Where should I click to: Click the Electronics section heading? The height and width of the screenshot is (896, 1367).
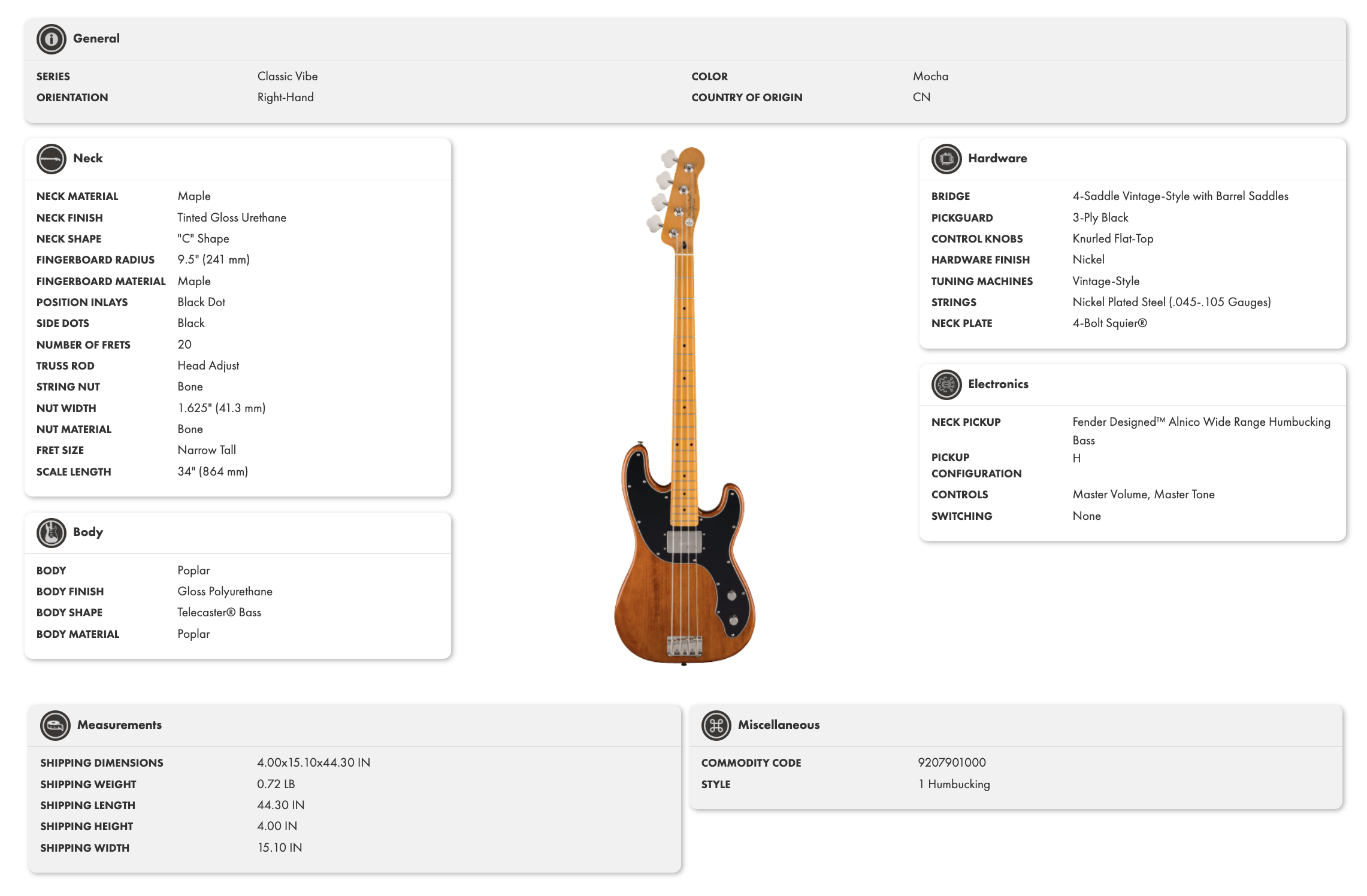point(997,384)
